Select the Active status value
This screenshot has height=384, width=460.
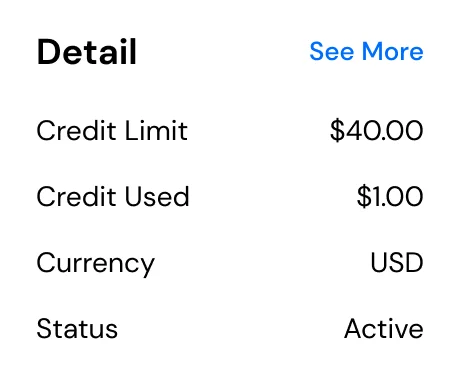(x=384, y=329)
